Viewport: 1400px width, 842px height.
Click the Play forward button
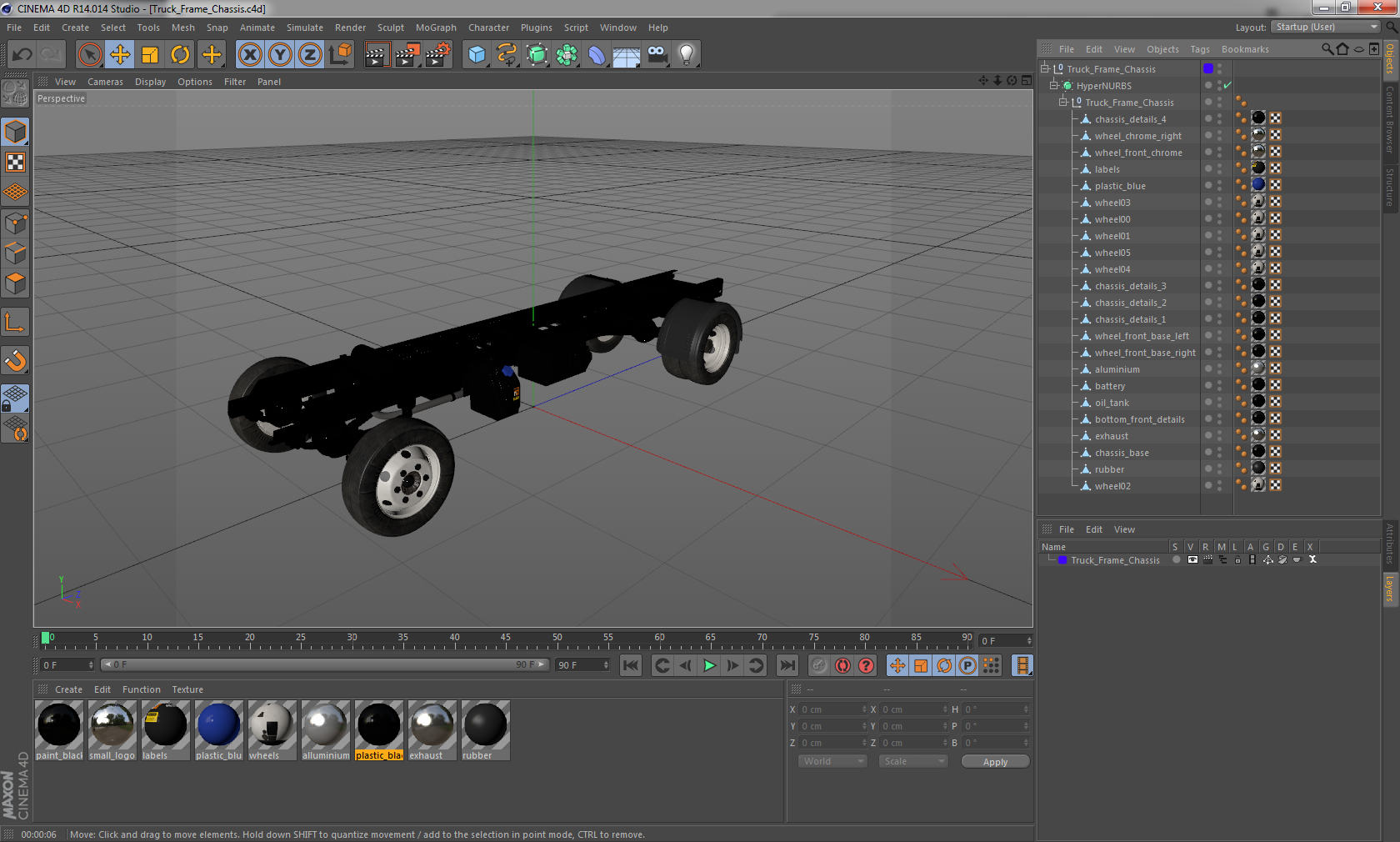(x=709, y=665)
